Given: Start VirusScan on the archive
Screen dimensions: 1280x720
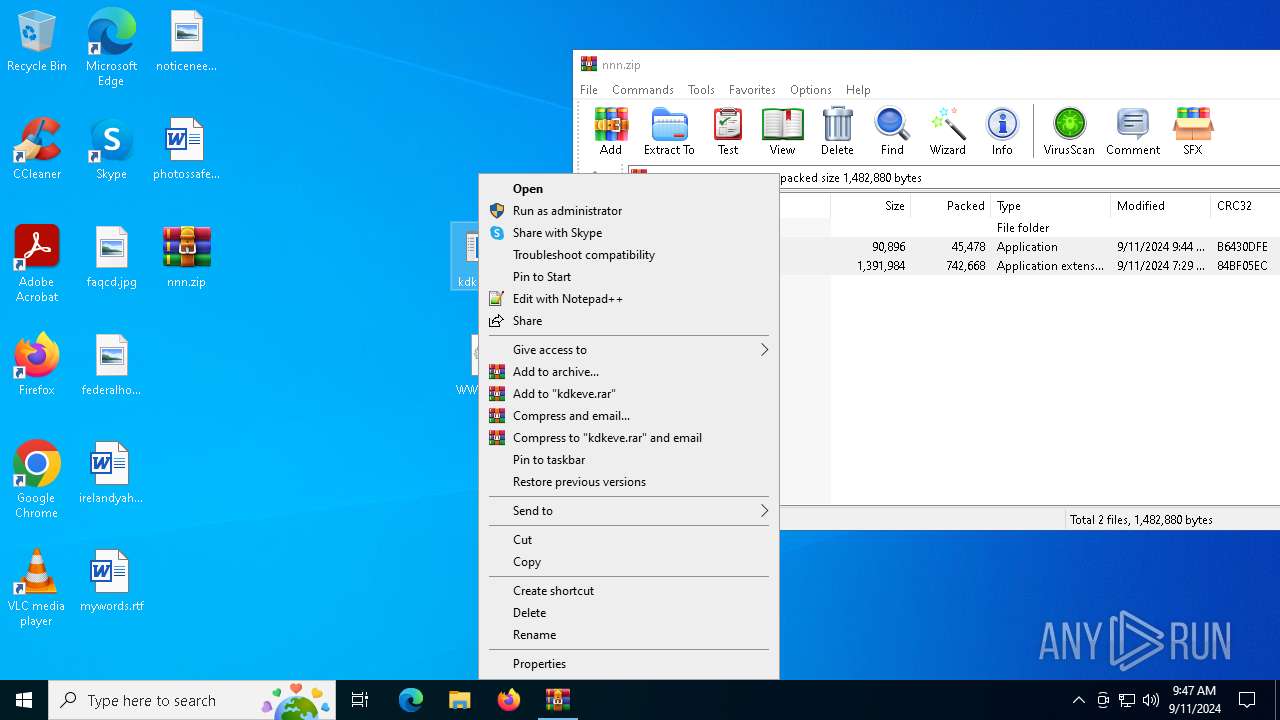Looking at the screenshot, I should click(1069, 131).
